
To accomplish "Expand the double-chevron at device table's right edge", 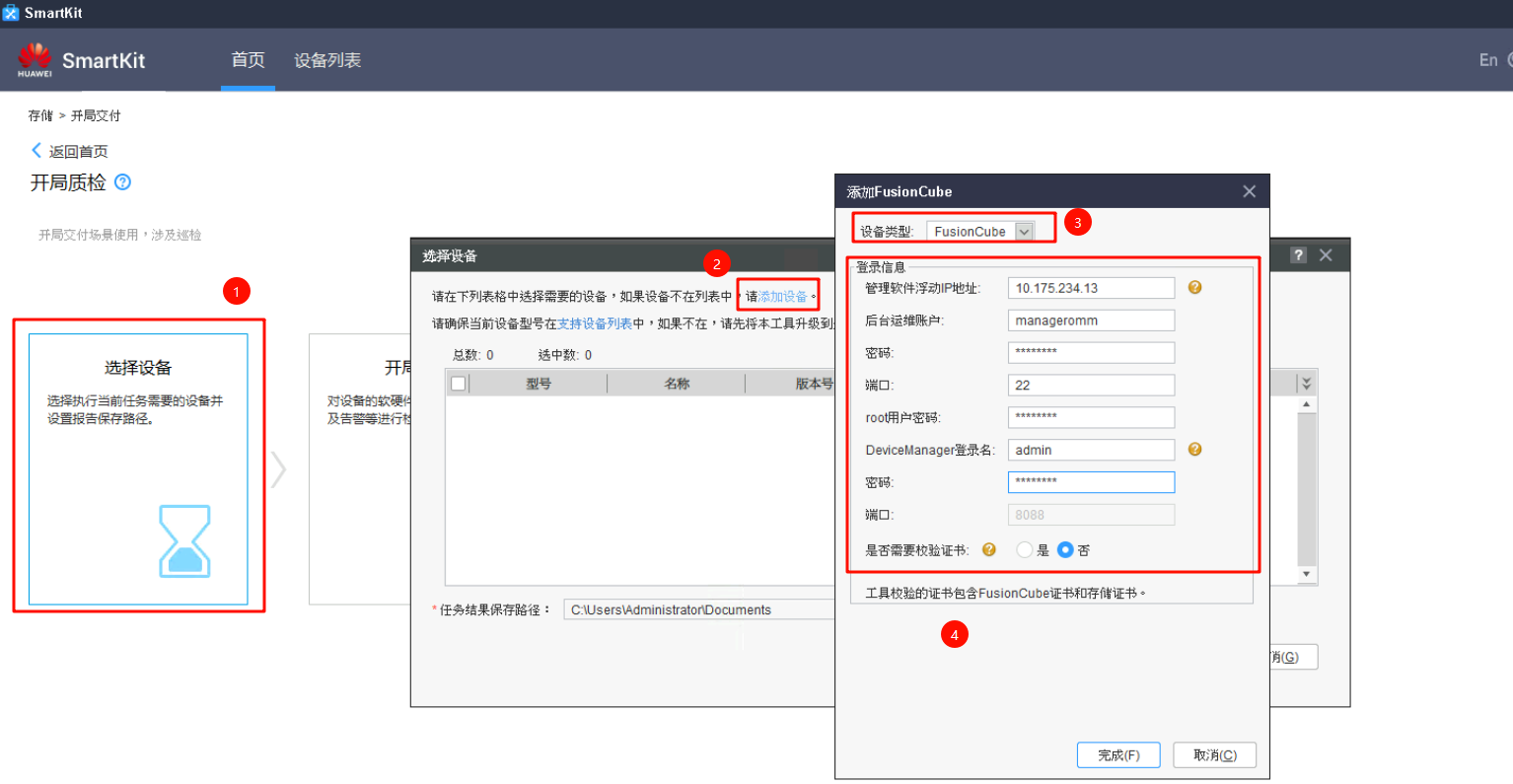I will [1306, 384].
